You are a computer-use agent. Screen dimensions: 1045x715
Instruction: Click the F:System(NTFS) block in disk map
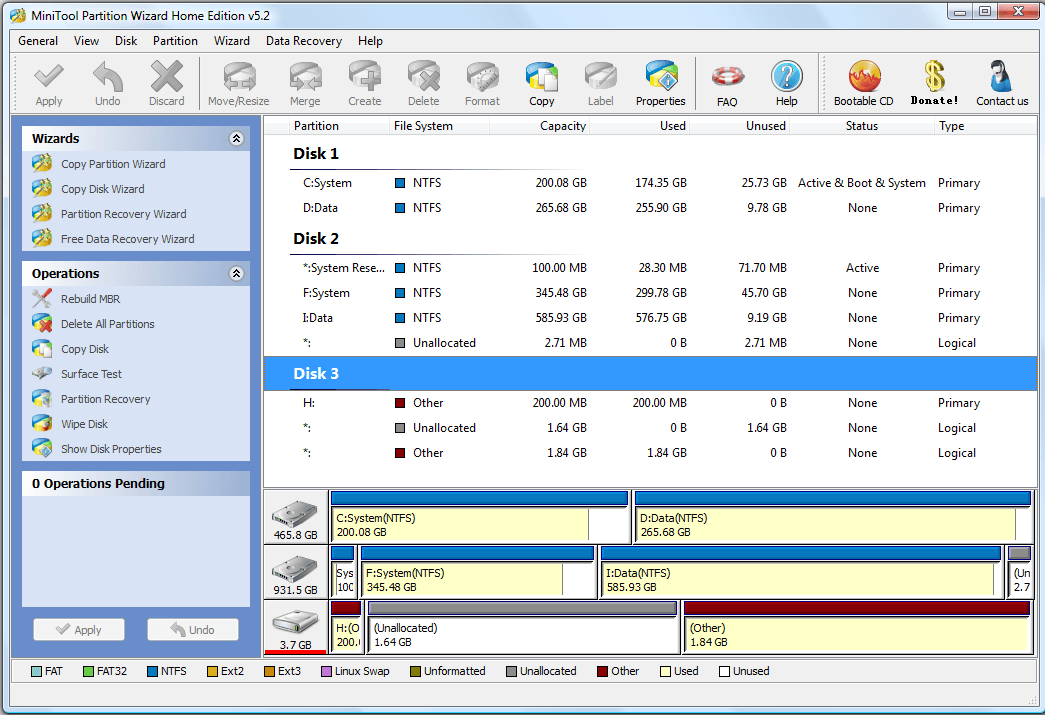click(477, 572)
